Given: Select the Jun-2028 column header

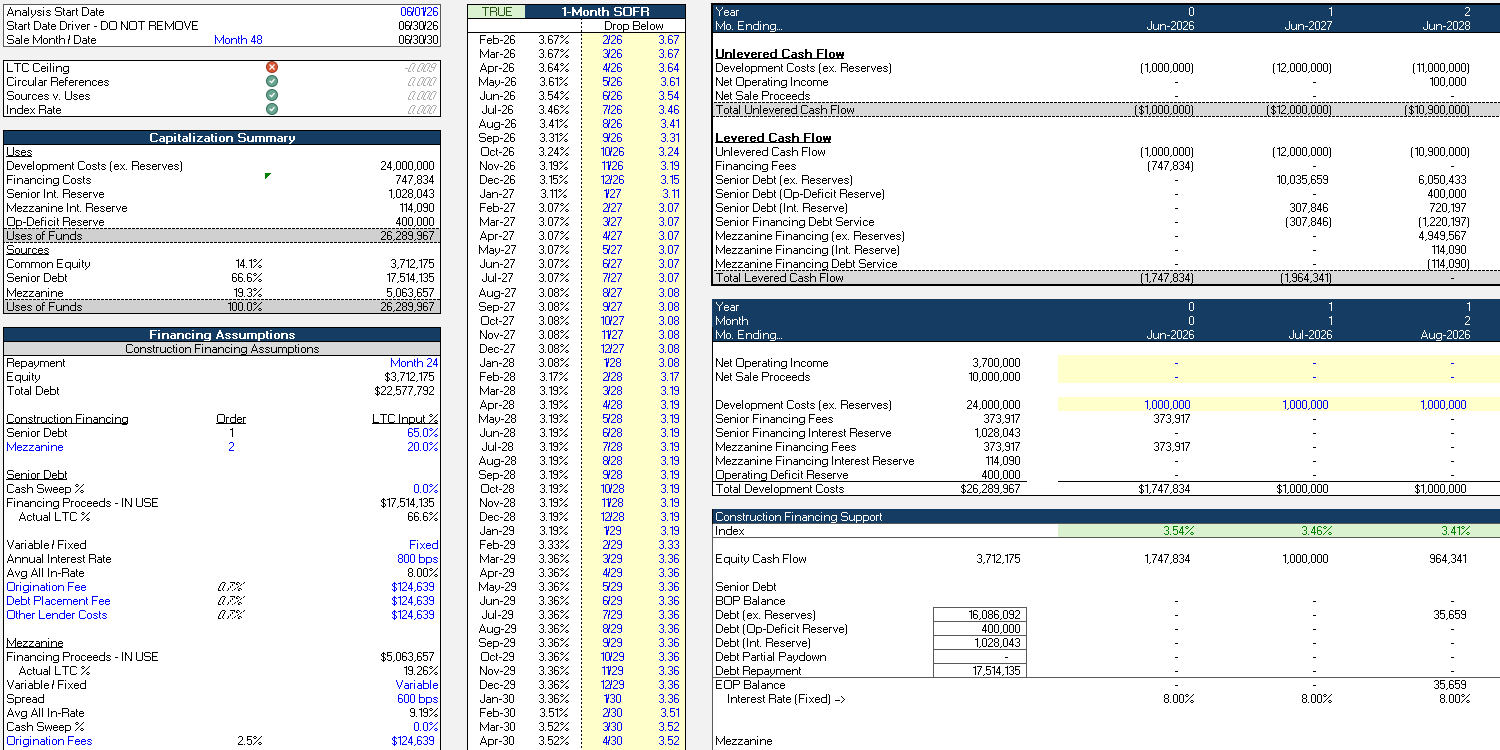Looking at the screenshot, I should [1446, 26].
